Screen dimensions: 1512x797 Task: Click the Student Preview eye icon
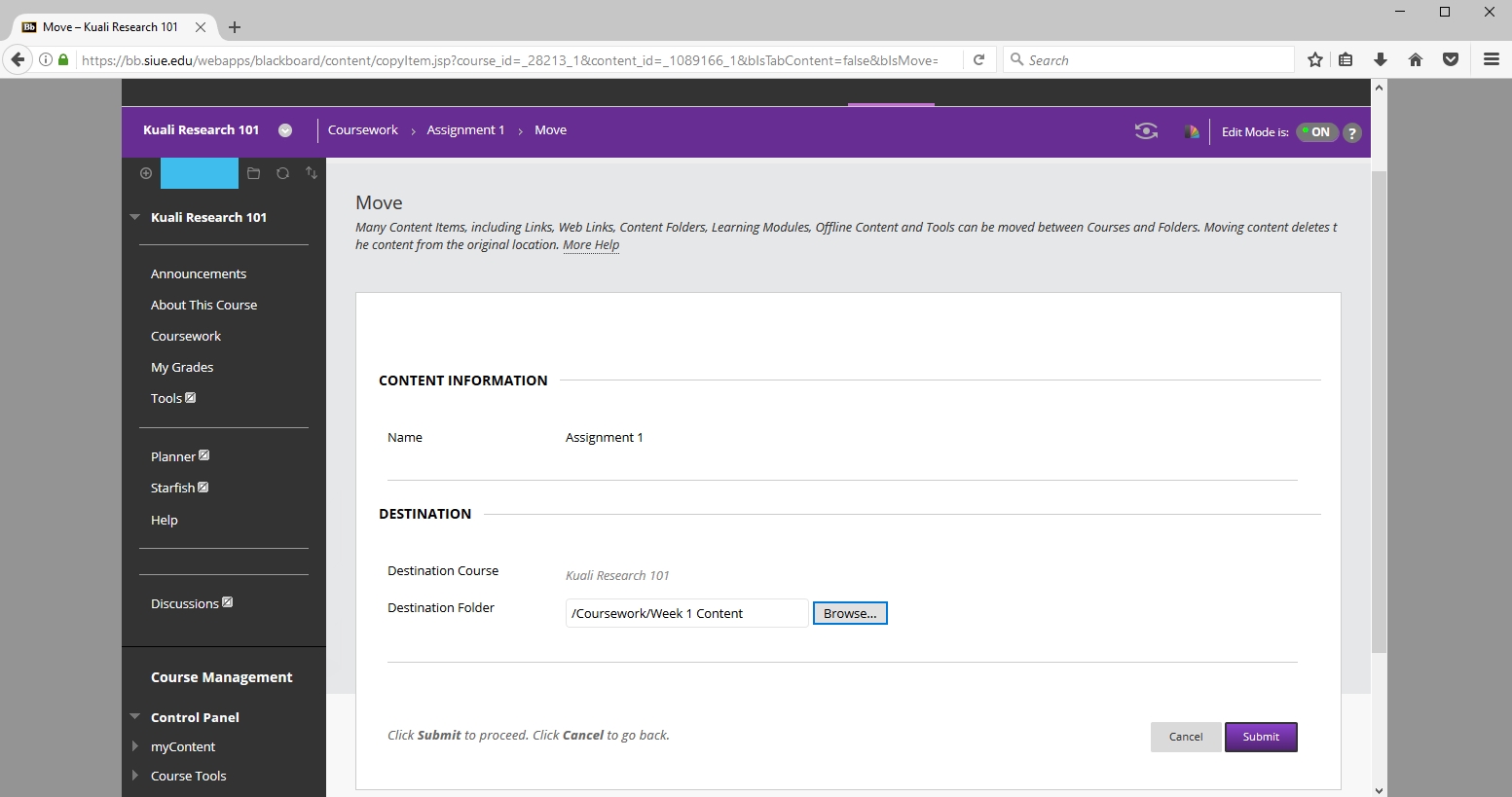coord(1146,131)
